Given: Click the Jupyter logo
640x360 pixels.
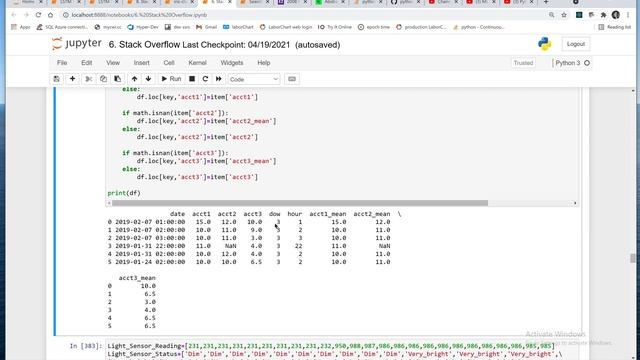Looking at the screenshot, I should pos(77,44).
